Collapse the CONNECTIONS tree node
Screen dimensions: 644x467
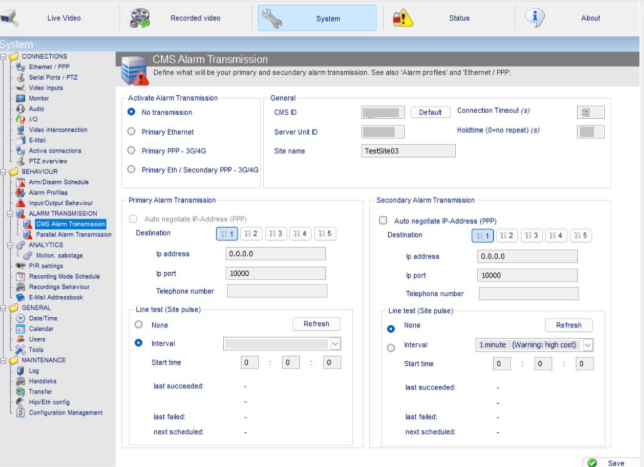[3, 57]
